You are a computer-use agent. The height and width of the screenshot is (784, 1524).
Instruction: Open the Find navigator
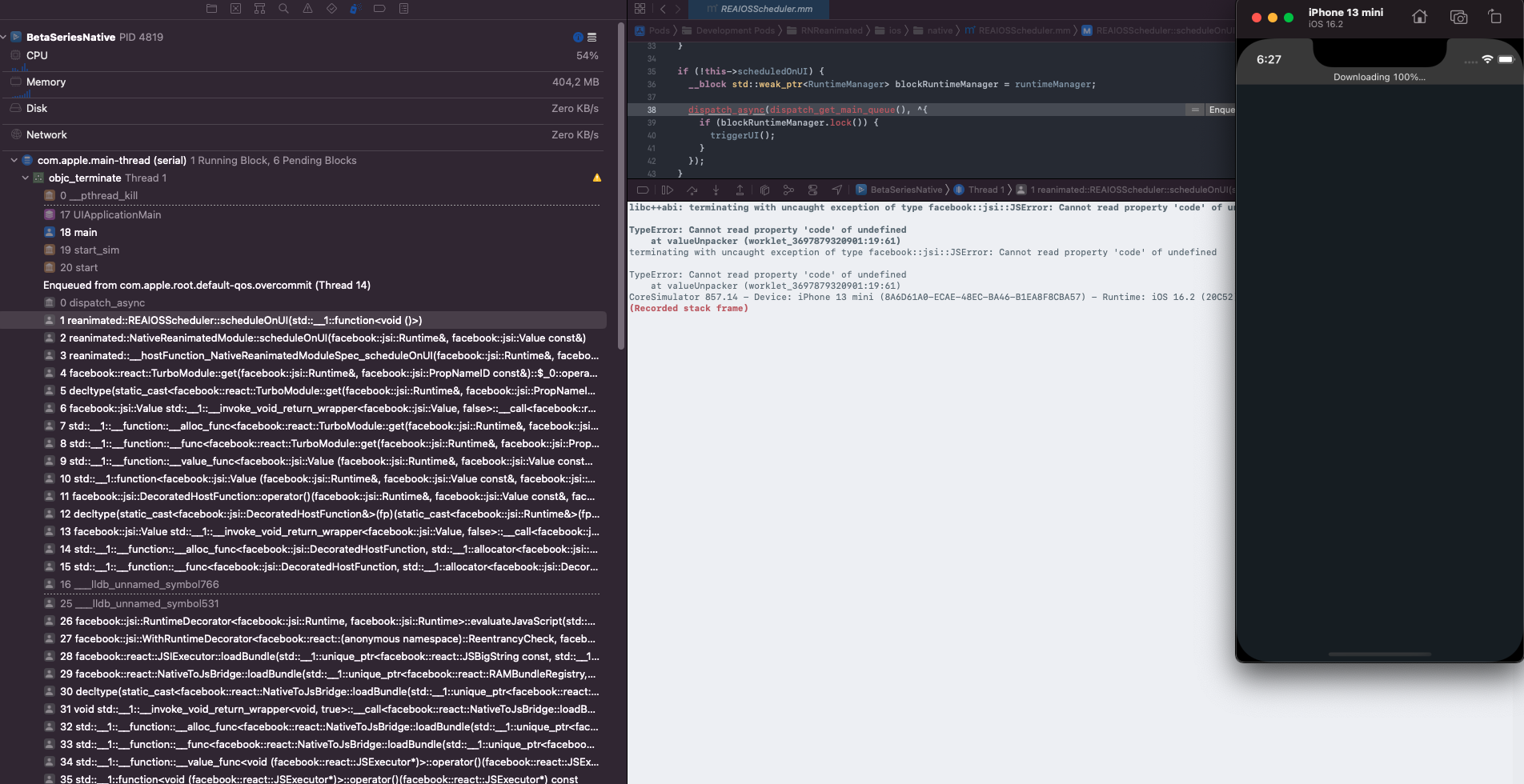(283, 9)
